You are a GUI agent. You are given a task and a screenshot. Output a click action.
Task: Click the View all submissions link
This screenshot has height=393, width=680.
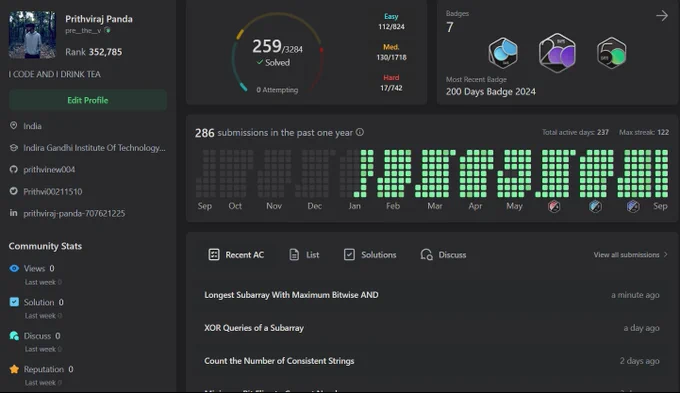631,255
